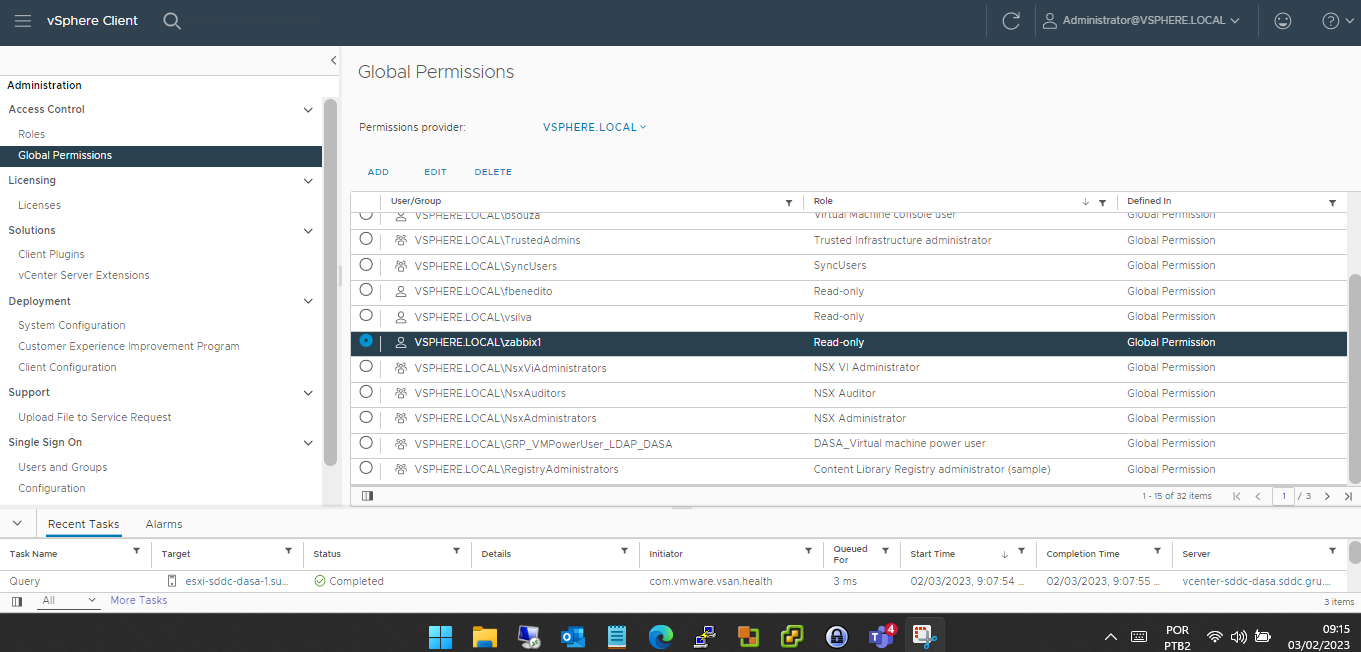Select radio for VSPHERE.LOCAL\NsxAdministrators
This screenshot has height=652, width=1361.
click(366, 417)
